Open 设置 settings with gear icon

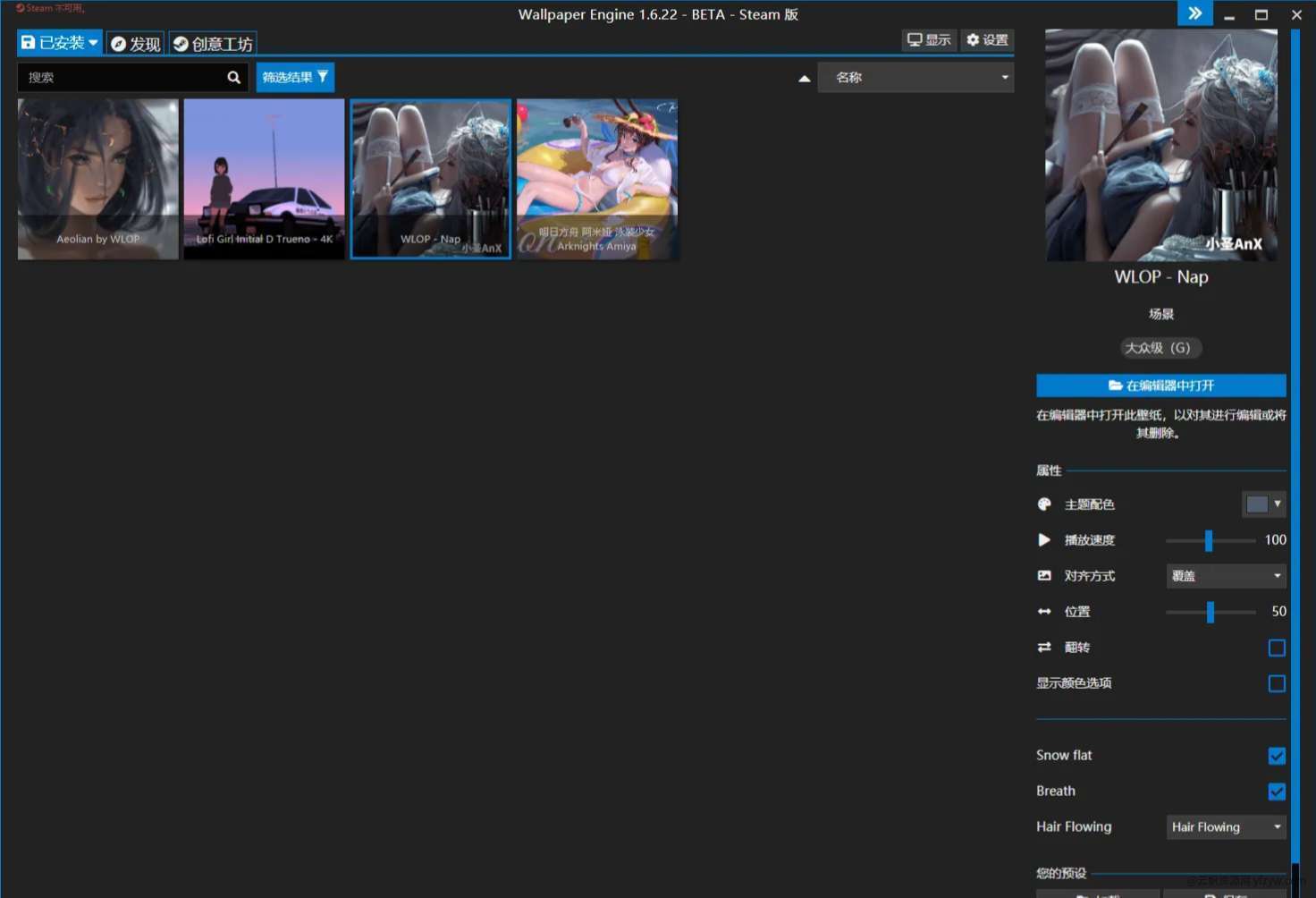coord(987,40)
